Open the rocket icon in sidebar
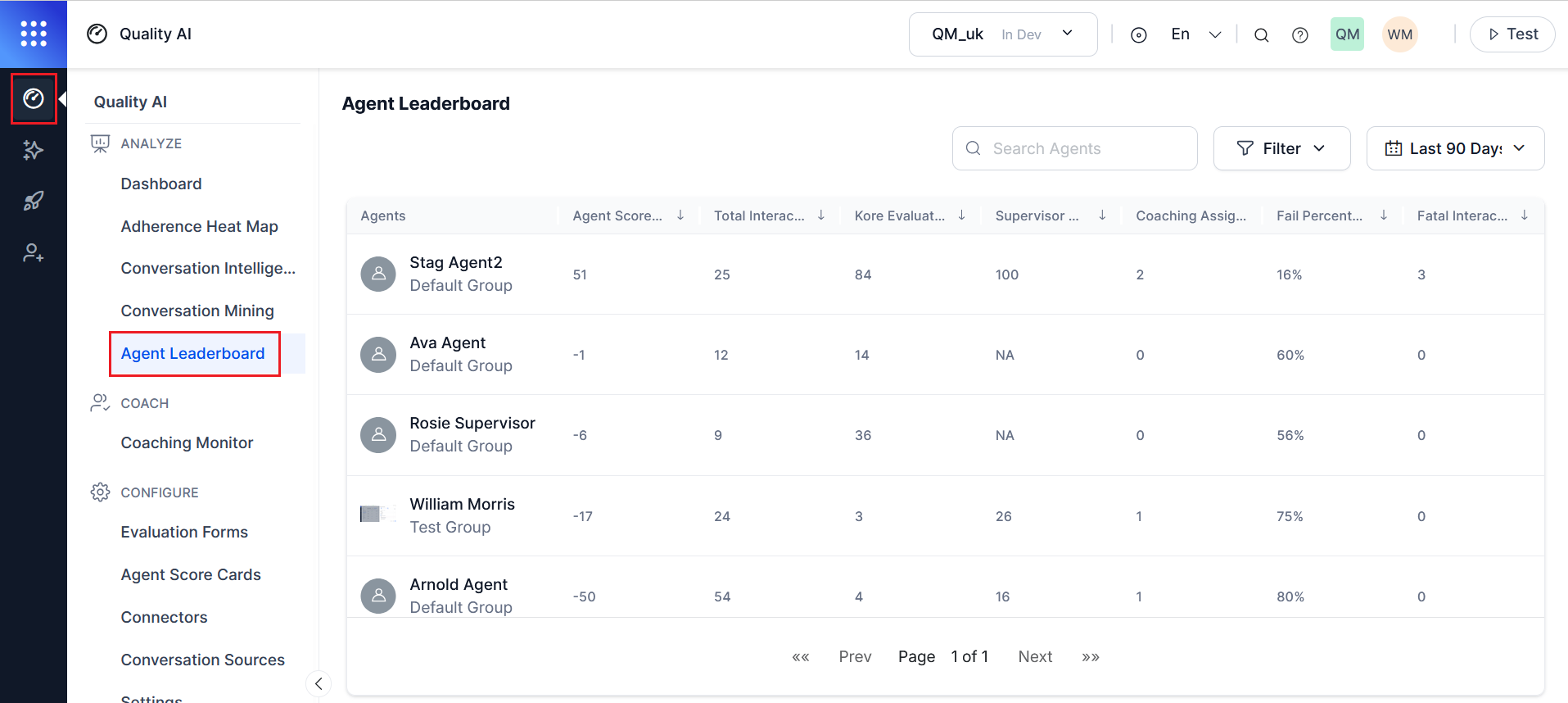 tap(34, 201)
